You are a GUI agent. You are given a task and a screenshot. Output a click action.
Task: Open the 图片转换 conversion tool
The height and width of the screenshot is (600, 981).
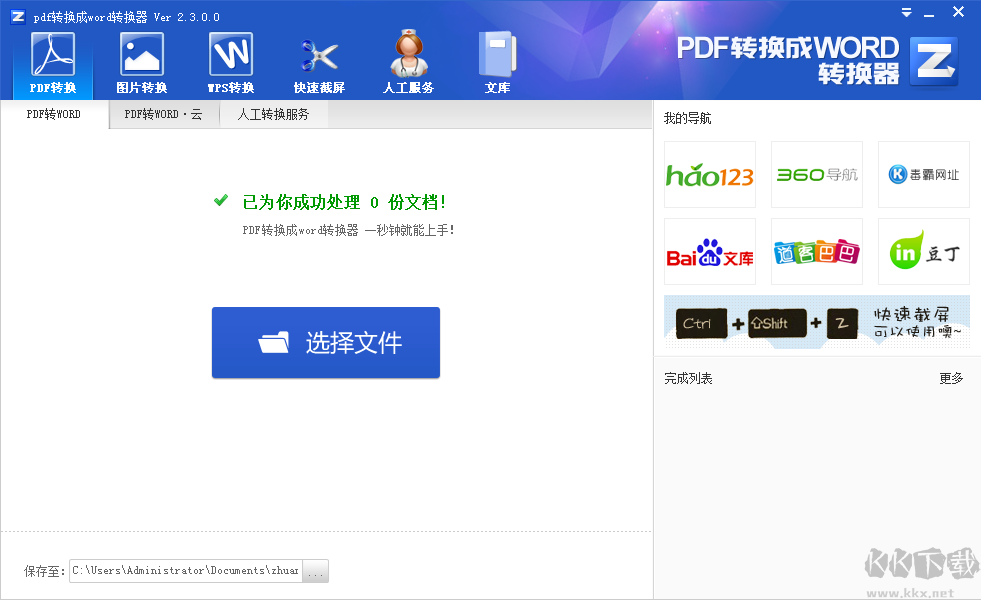(x=141, y=60)
